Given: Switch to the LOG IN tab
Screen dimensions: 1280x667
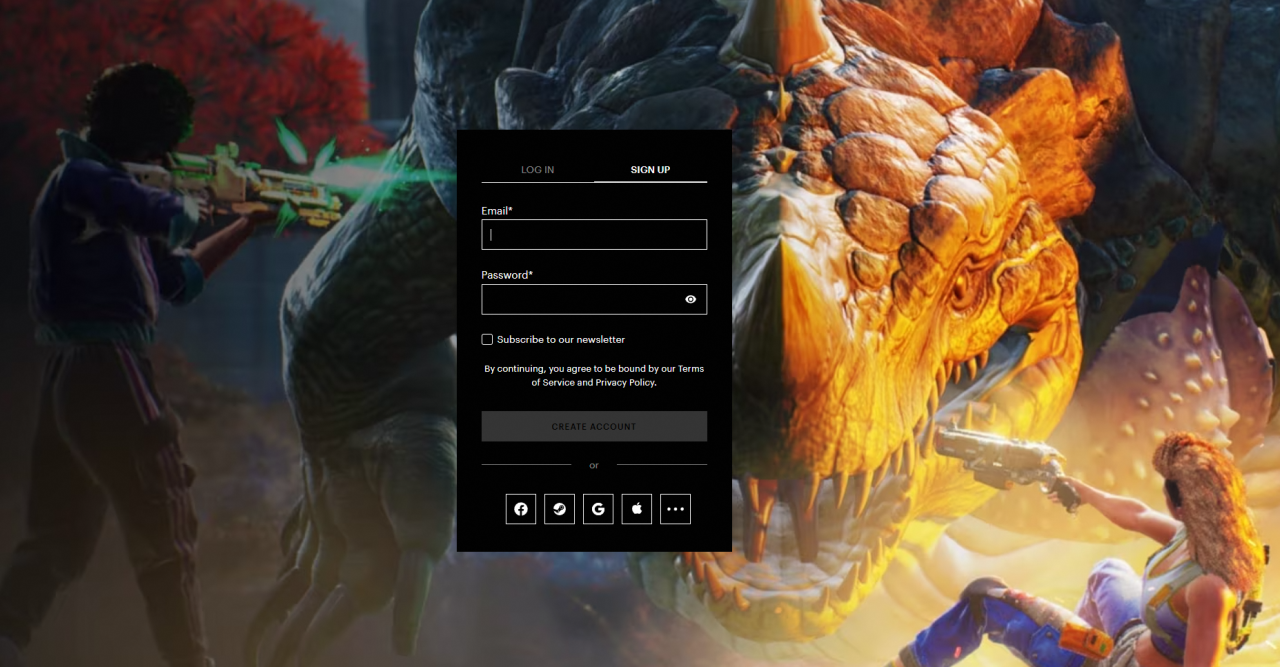Looking at the screenshot, I should (537, 170).
